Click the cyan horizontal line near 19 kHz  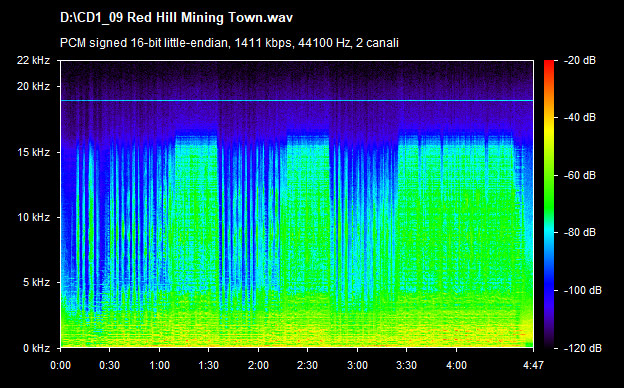pyautogui.click(x=297, y=101)
